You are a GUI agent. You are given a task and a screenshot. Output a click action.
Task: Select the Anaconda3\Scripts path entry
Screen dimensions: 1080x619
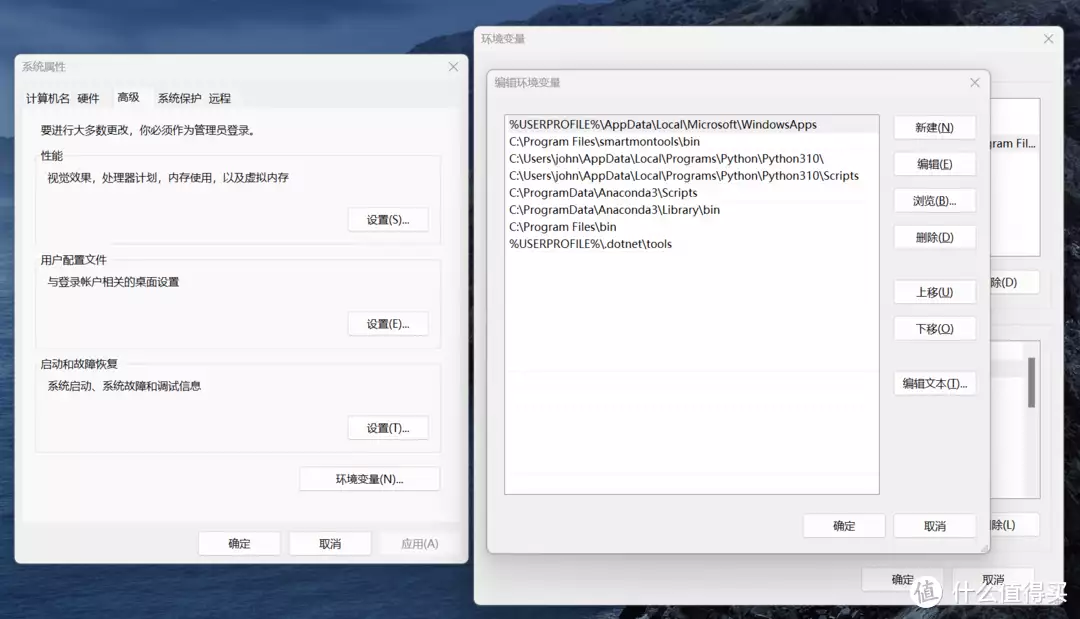click(692, 193)
